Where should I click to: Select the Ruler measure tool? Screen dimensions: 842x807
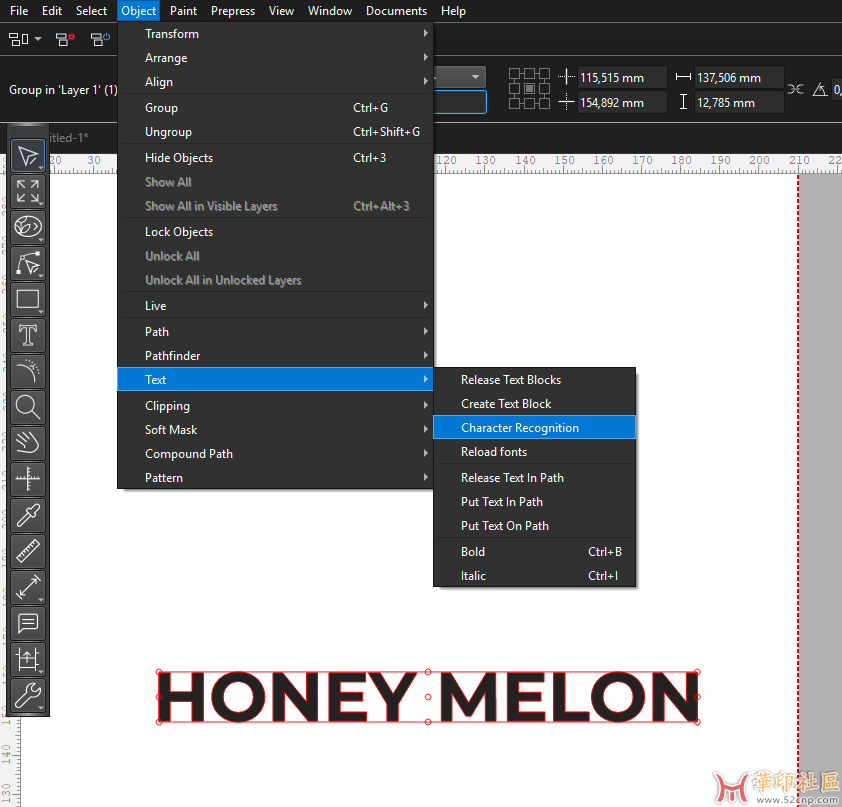click(28, 550)
